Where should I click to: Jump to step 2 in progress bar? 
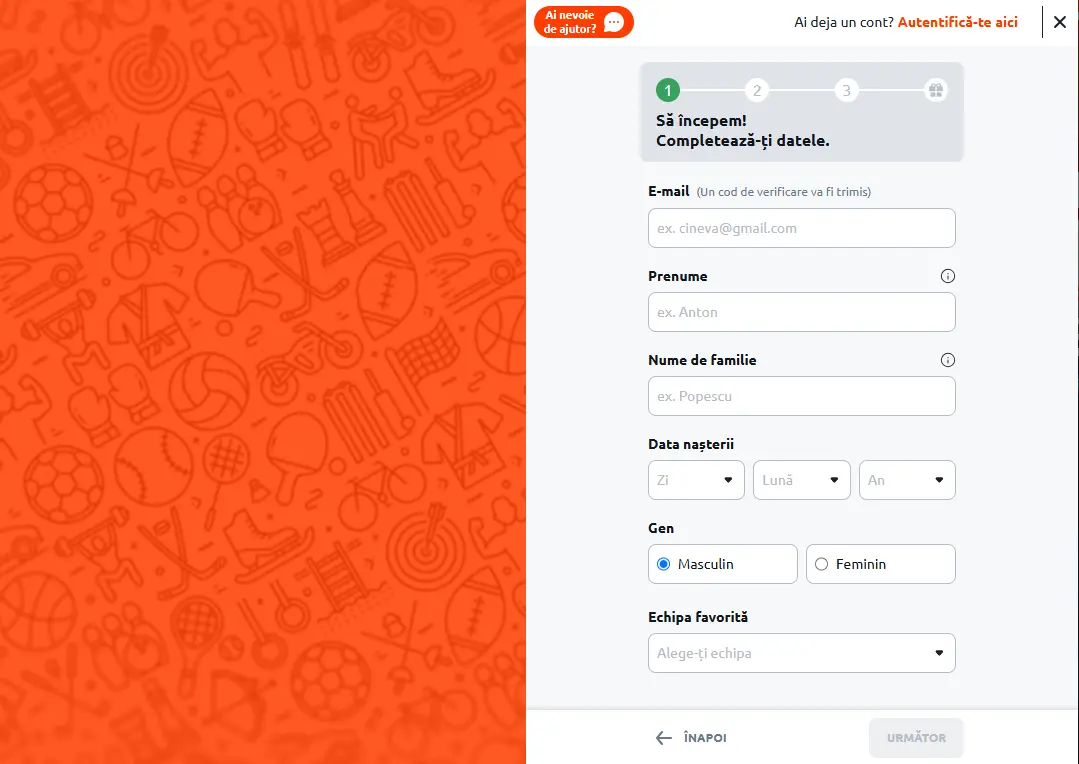pyautogui.click(x=757, y=91)
